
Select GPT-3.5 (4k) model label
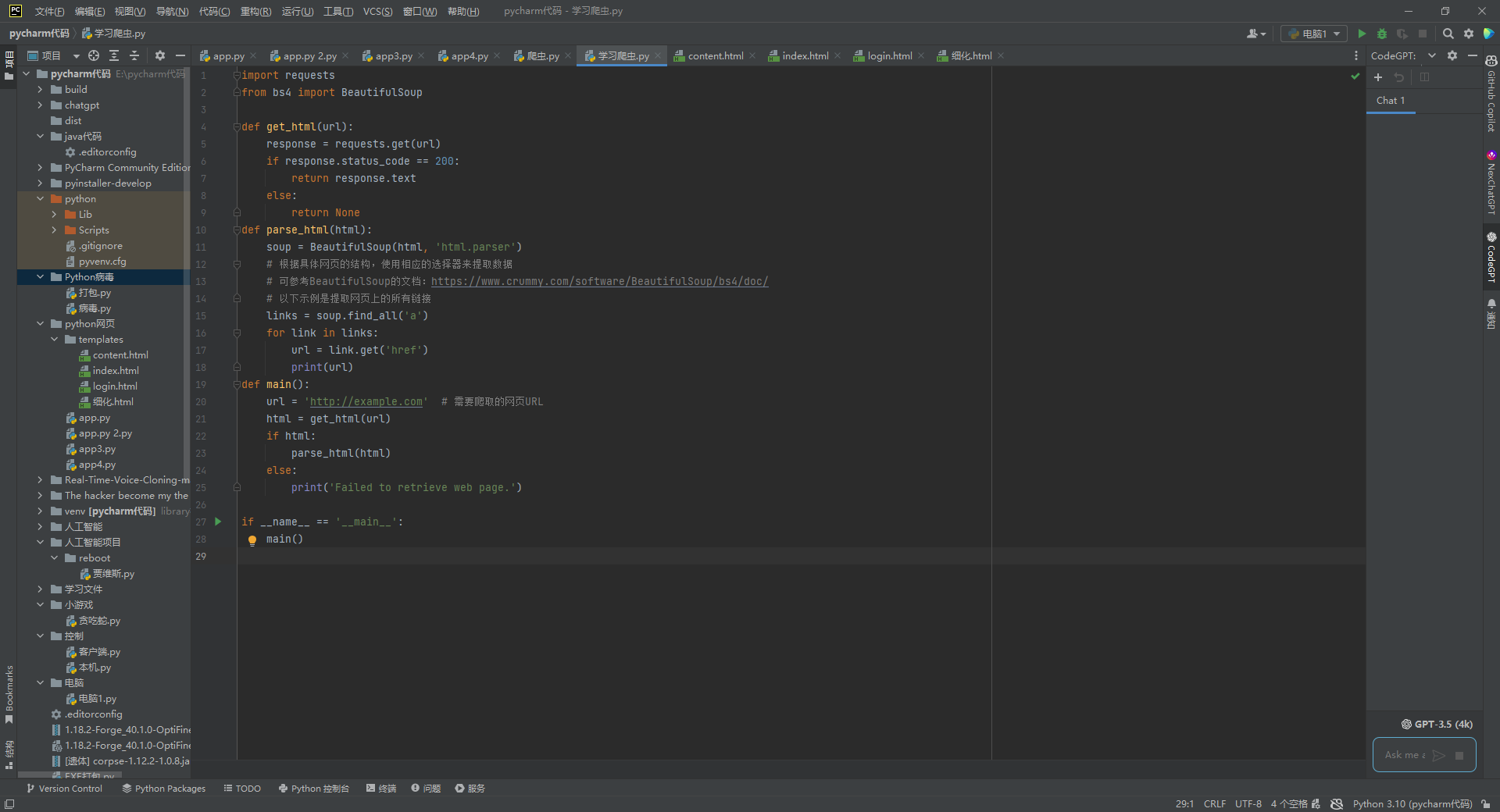pos(1437,725)
